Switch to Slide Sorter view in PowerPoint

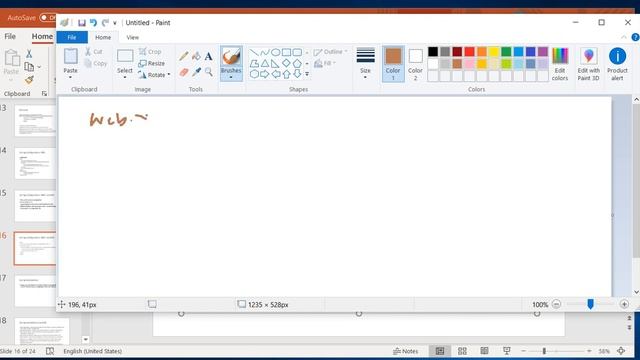462,351
